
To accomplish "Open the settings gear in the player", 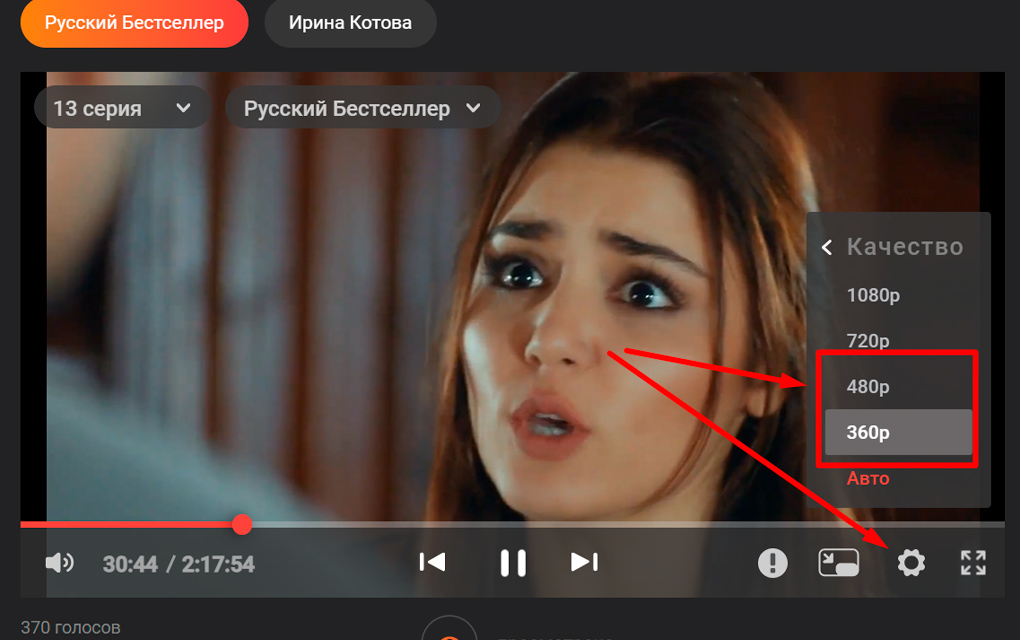I will point(910,563).
